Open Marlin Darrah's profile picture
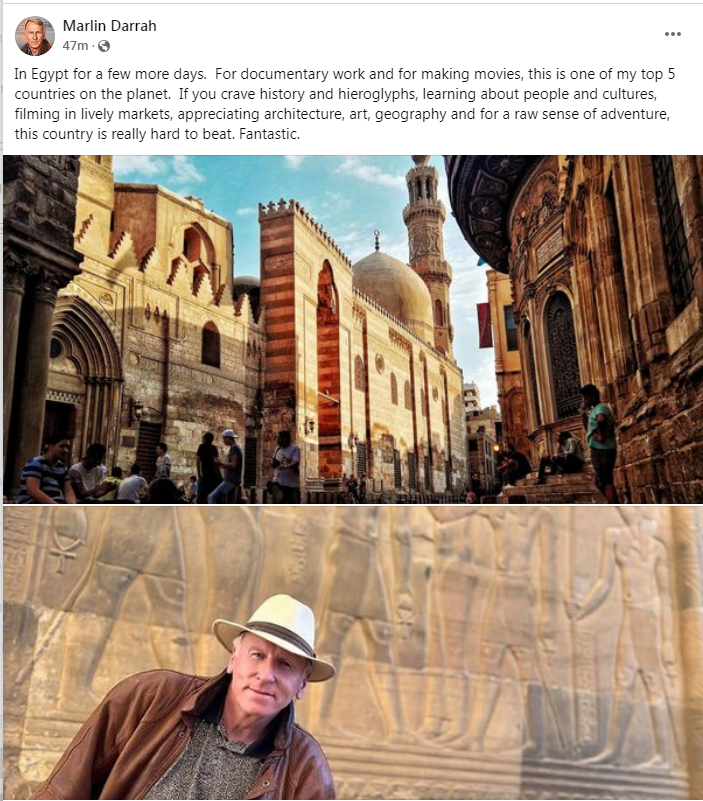 [35, 36]
